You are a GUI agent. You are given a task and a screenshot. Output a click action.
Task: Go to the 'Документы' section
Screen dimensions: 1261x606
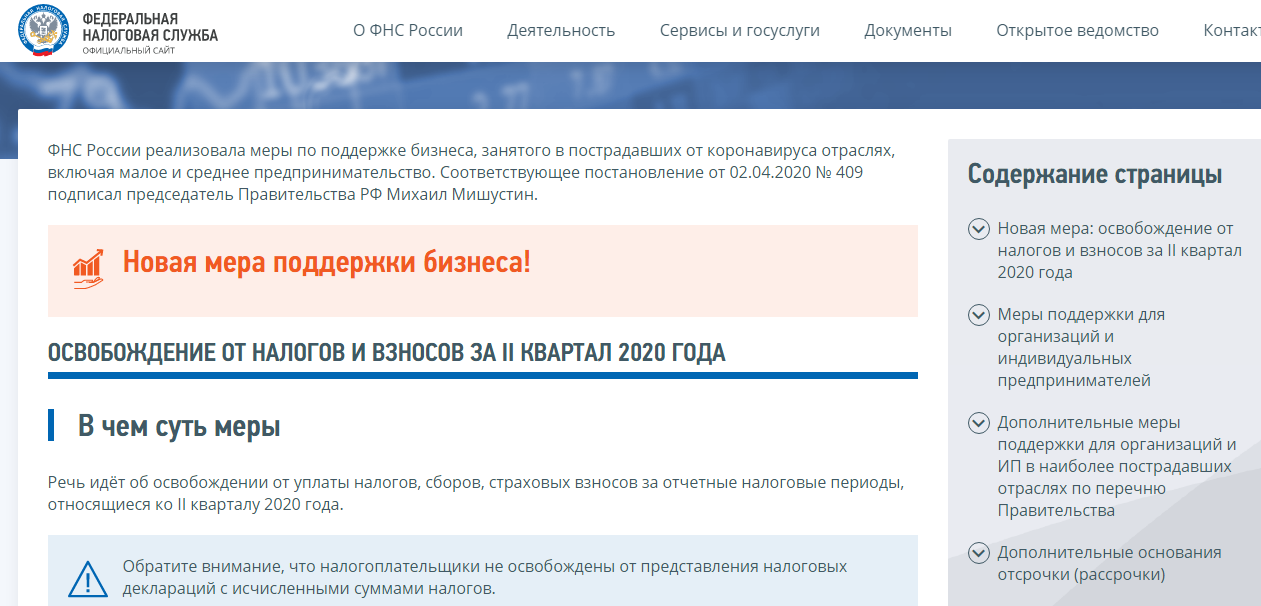908,30
